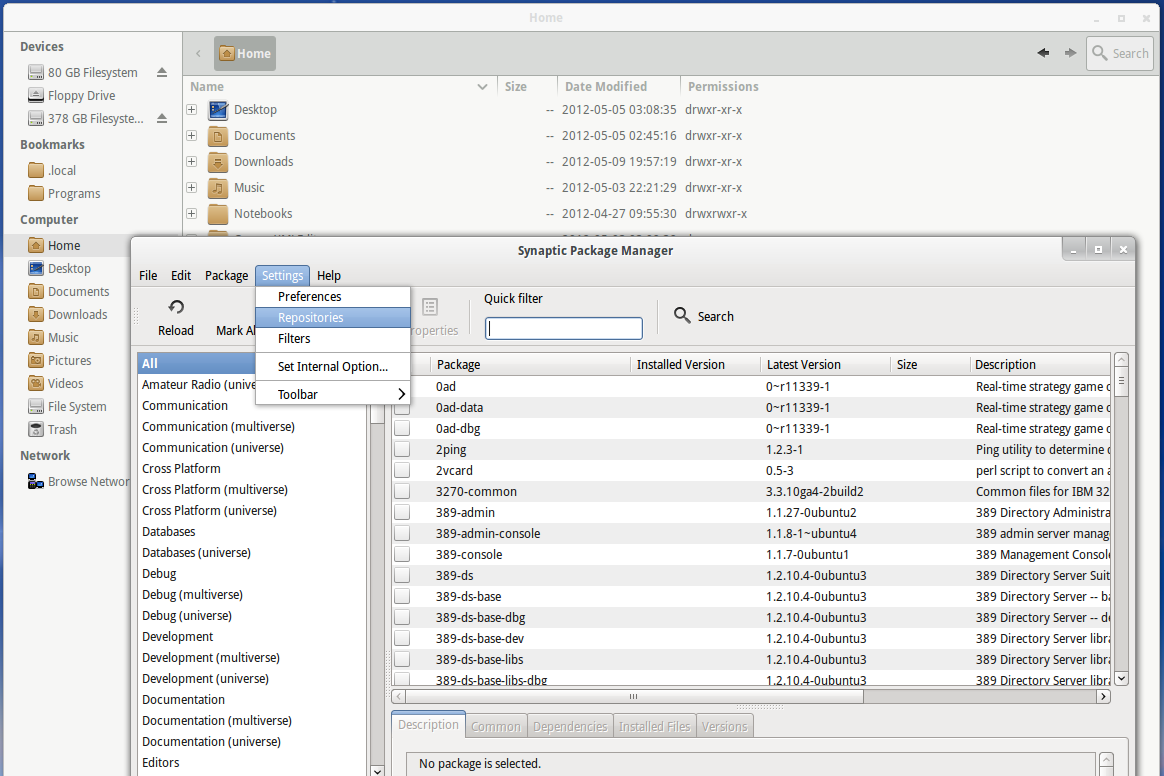Expand the Notebooks folder tree row
The height and width of the screenshot is (776, 1164).
[x=192, y=213]
